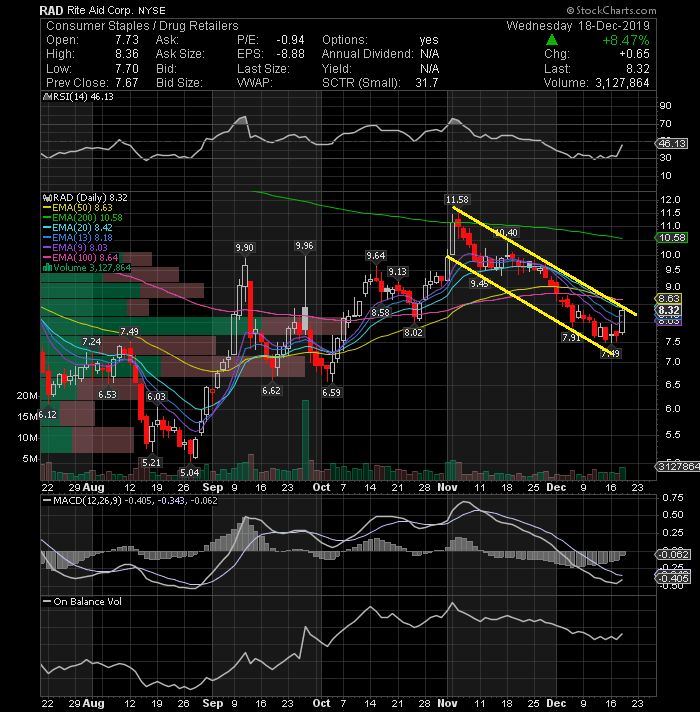This screenshot has width=700, height=712.
Task: Click the 9.45 price label
Action: pyautogui.click(x=479, y=284)
